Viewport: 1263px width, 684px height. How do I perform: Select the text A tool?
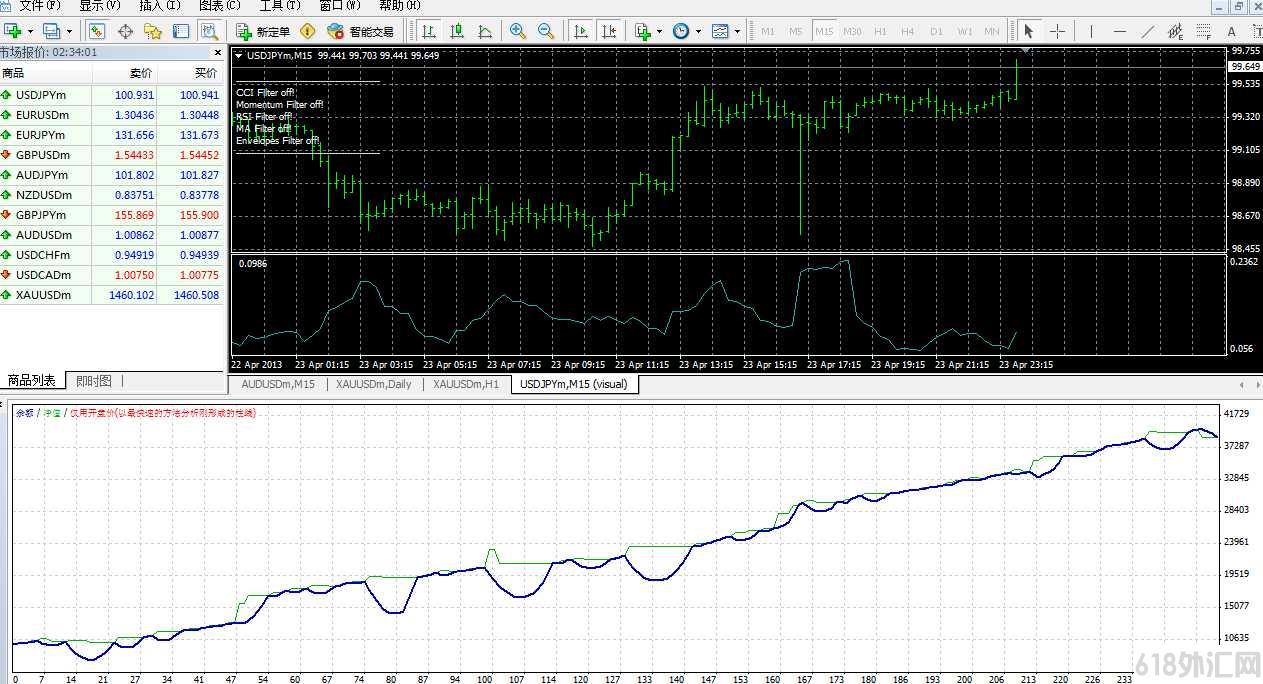(1233, 31)
